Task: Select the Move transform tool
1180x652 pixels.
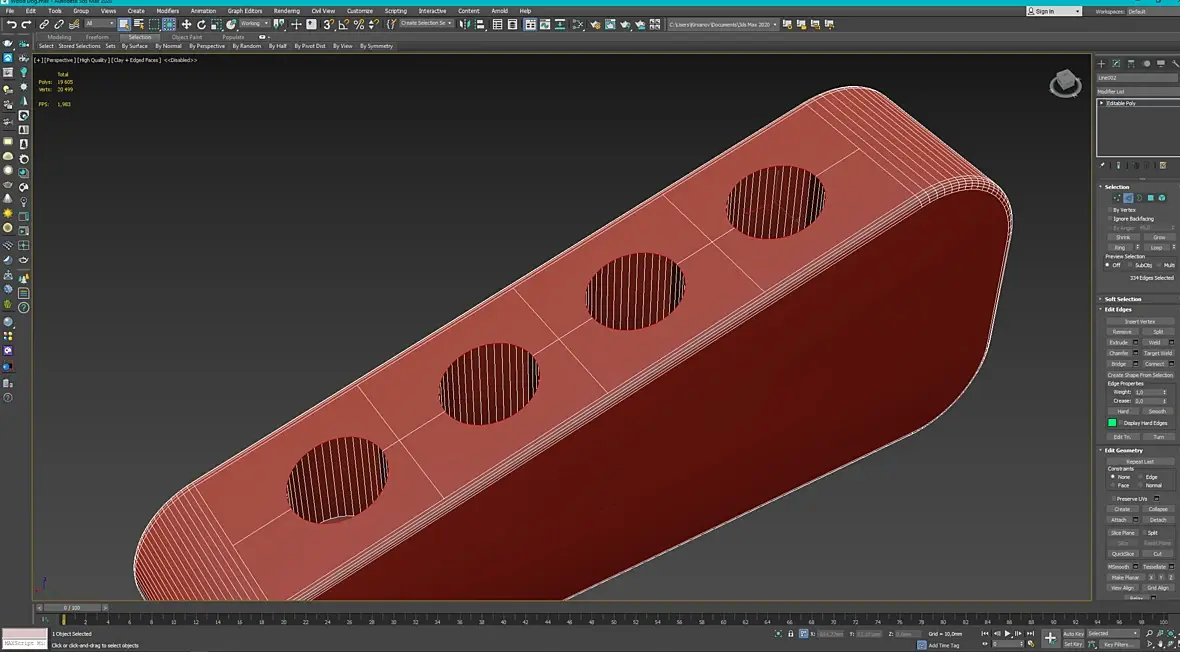Action: tap(186, 24)
